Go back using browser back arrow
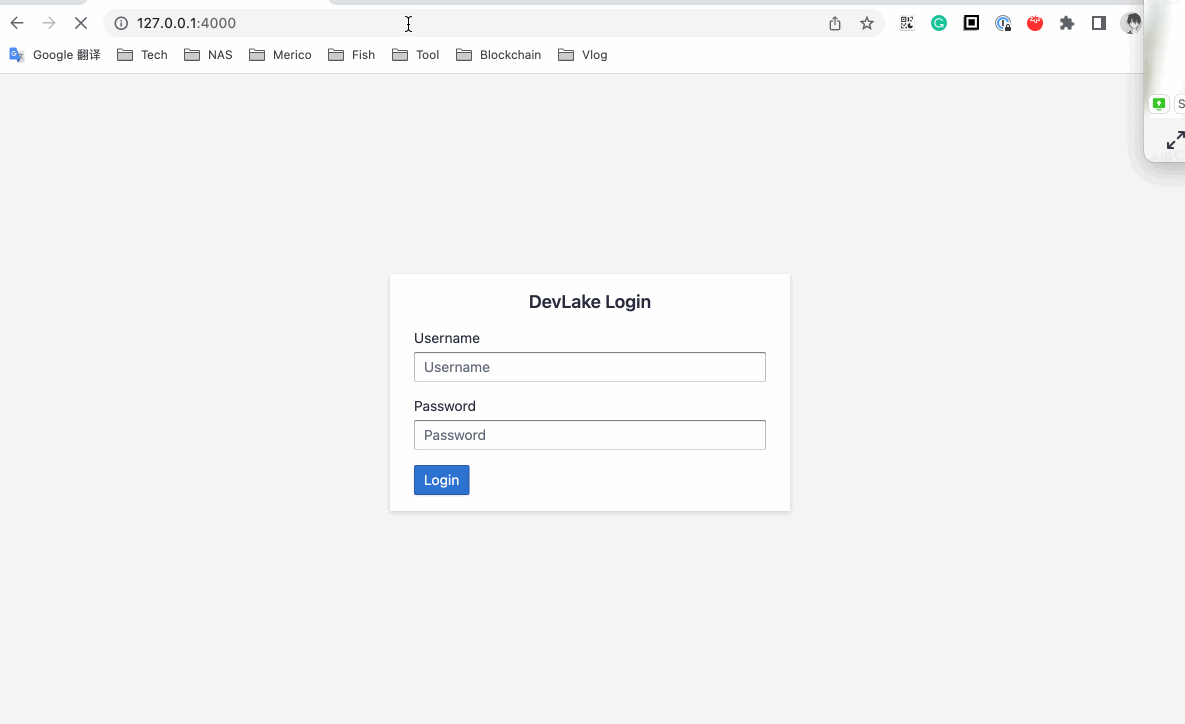1185x724 pixels. click(x=17, y=23)
